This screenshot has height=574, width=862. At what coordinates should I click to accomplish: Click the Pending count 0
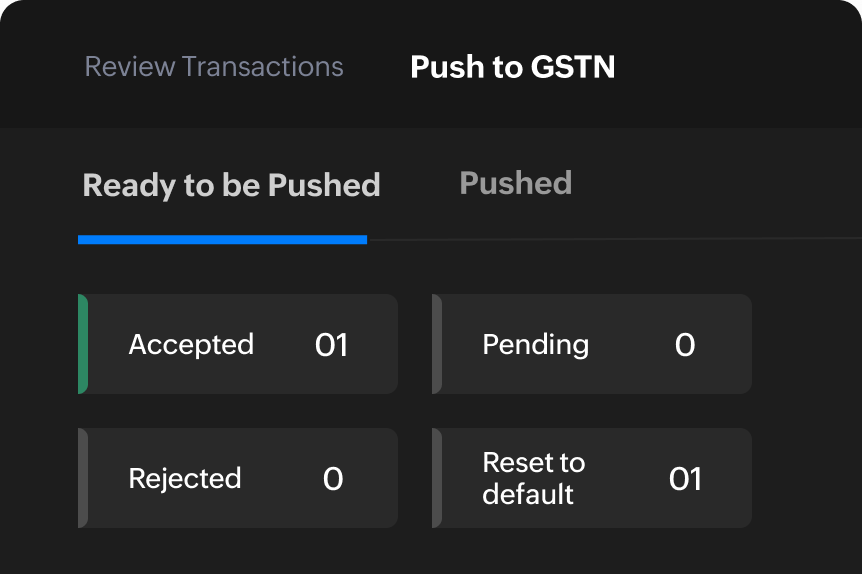[x=685, y=345]
